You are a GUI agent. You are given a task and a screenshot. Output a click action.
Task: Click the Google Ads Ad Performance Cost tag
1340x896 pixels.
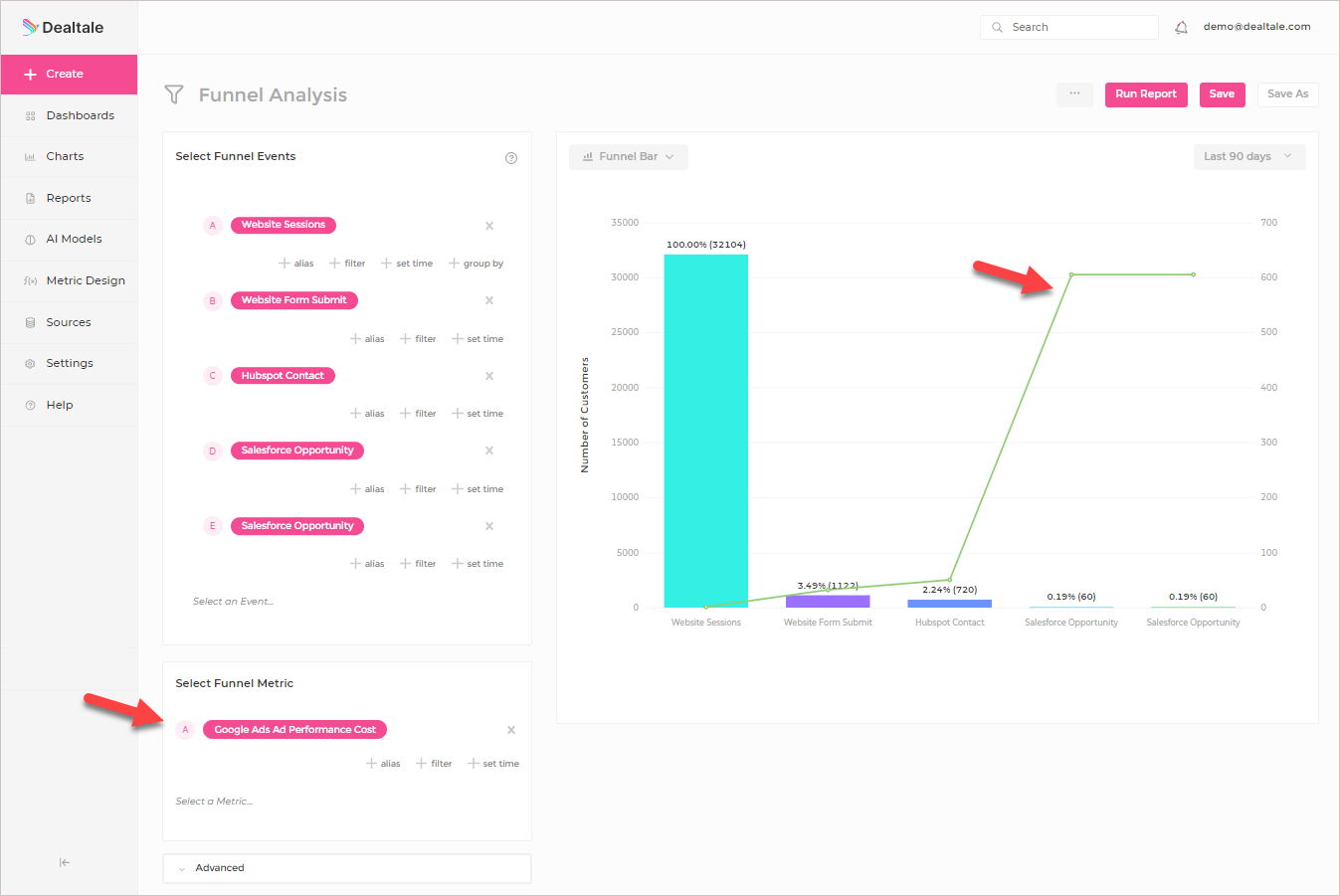294,730
